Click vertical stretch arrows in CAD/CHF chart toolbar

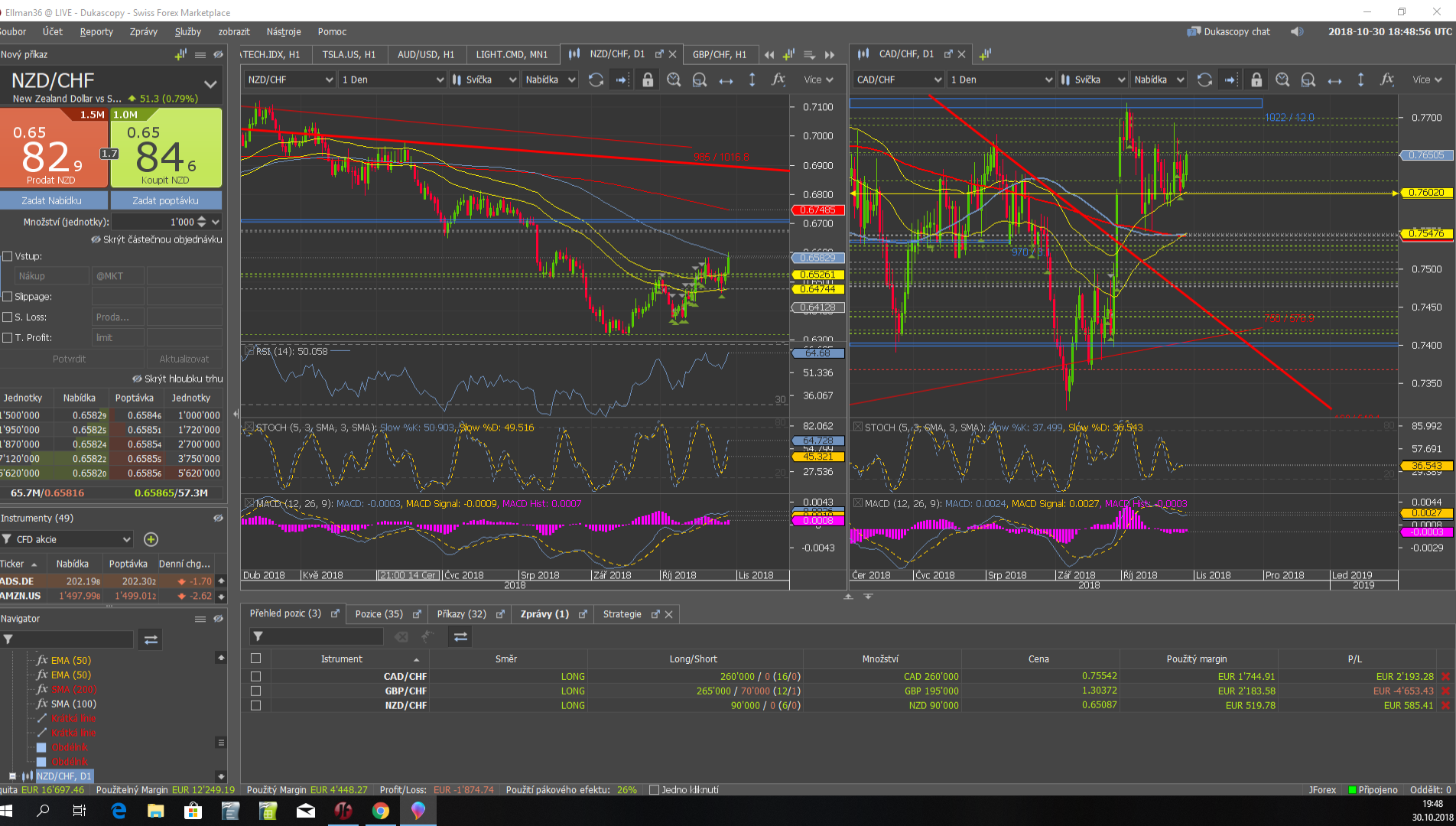[1360, 80]
